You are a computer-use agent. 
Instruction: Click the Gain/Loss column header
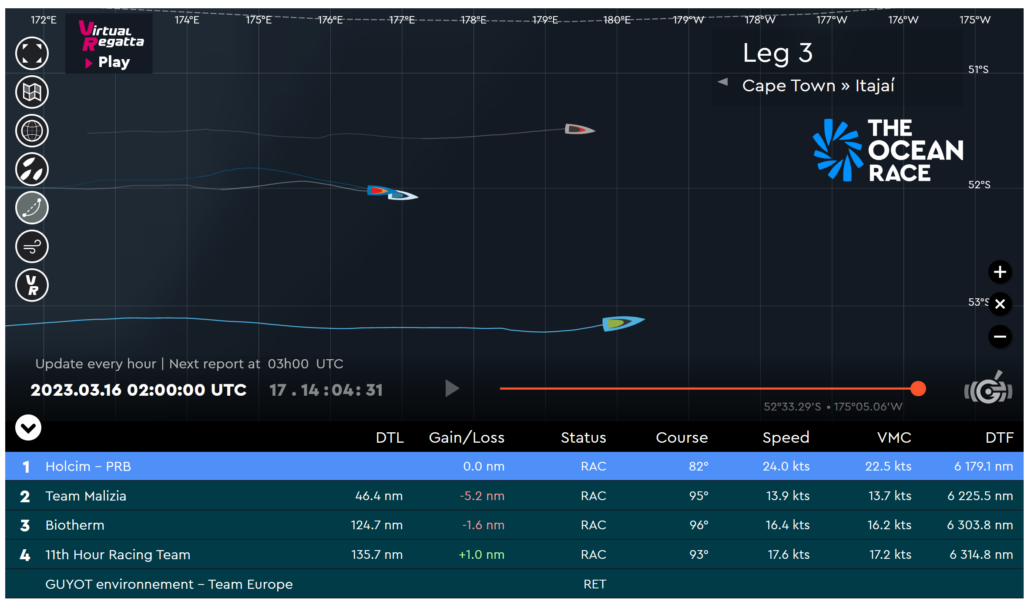pos(466,438)
